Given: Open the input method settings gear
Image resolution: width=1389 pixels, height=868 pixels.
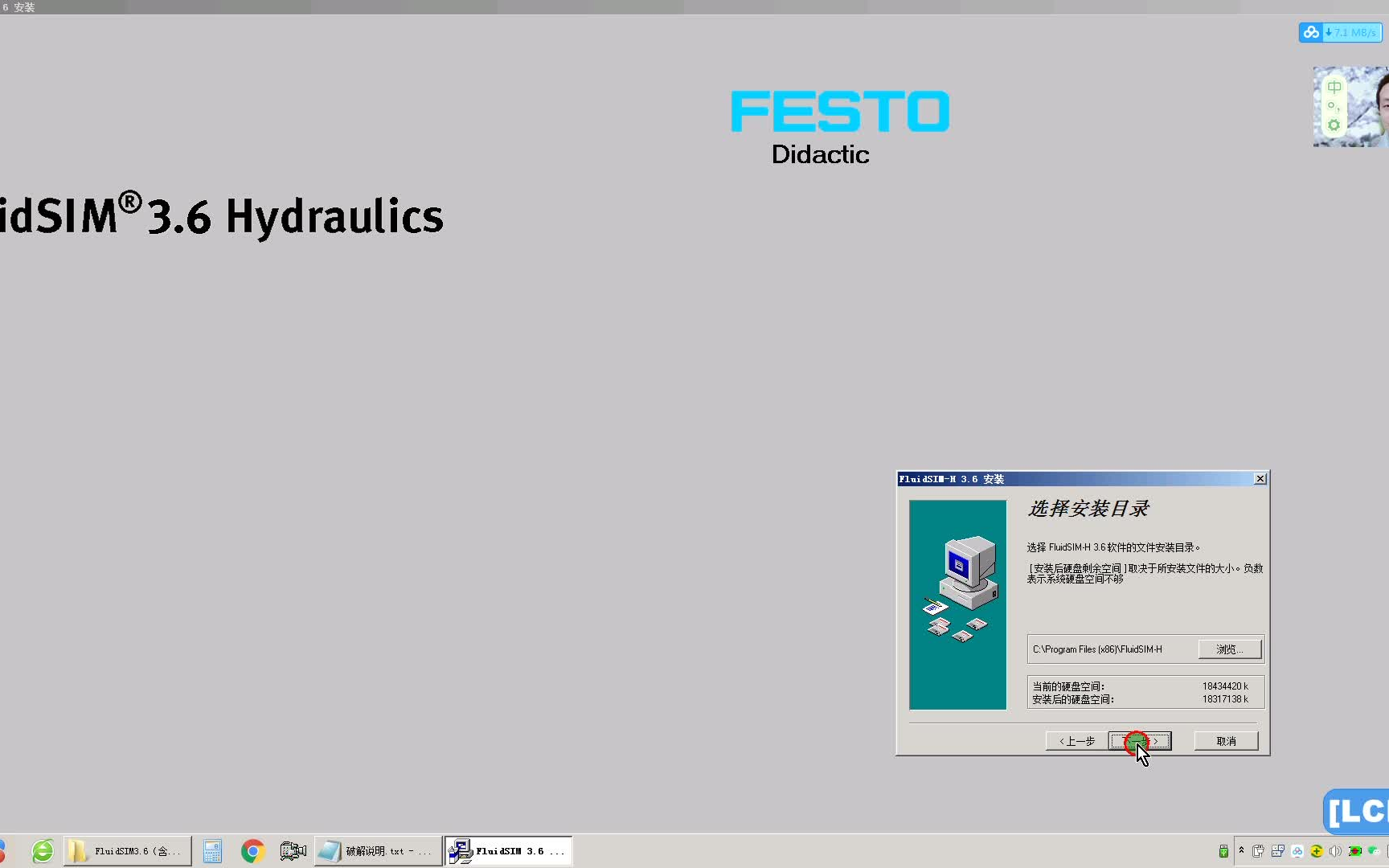Looking at the screenshot, I should click(x=1334, y=125).
